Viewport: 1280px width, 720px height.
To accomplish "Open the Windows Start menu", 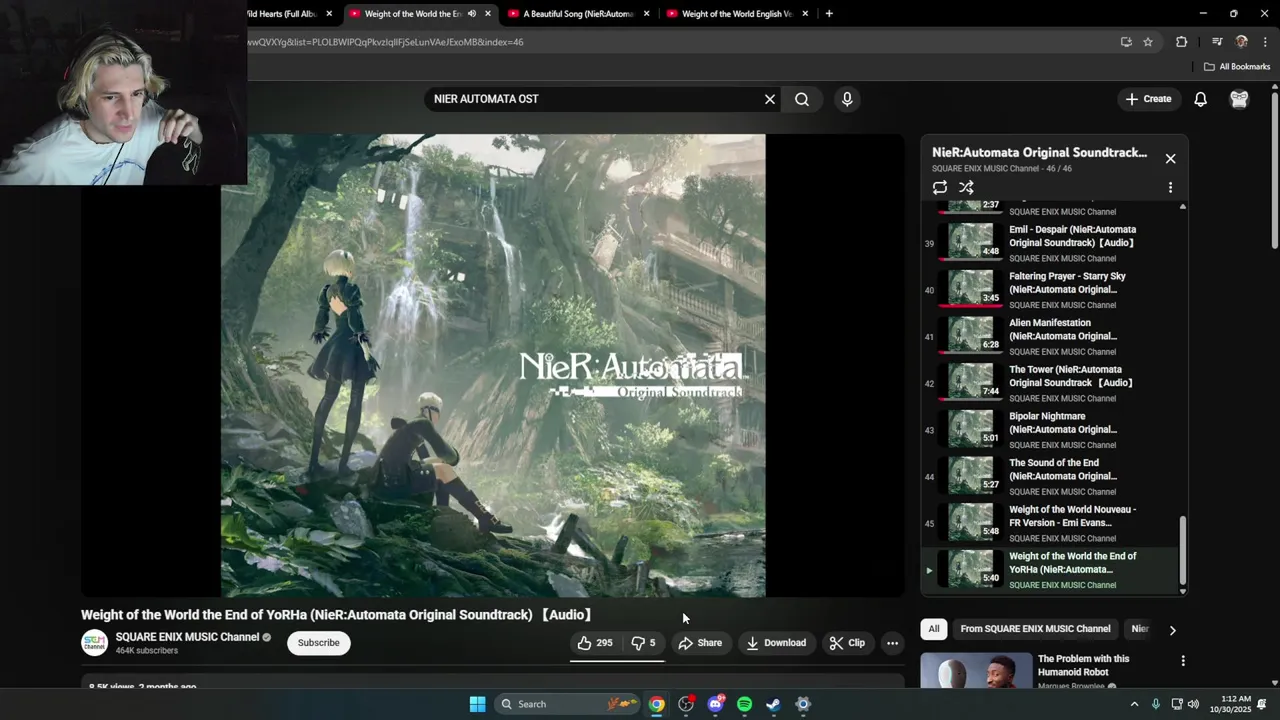I will click(x=477, y=704).
